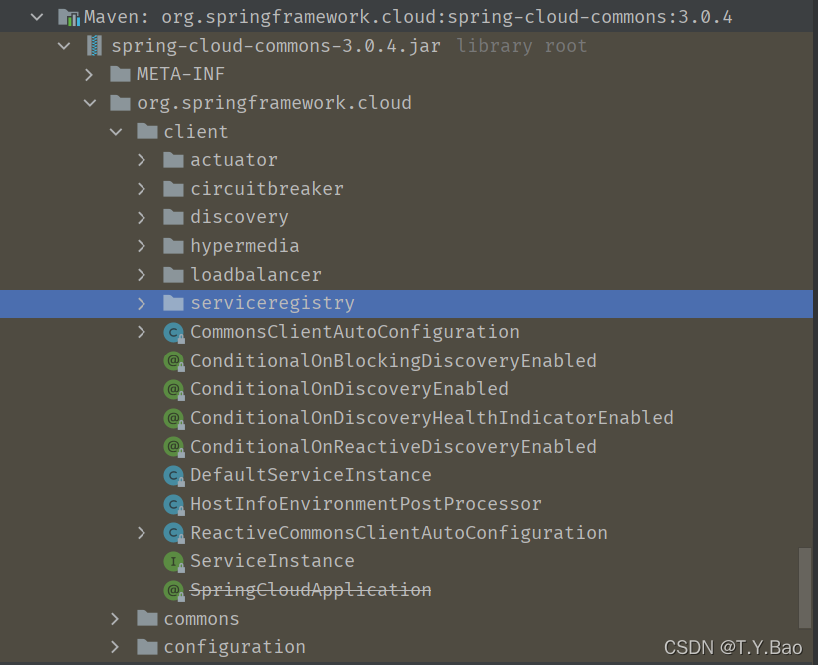Click the class icon of ReactiveCommonsClientAutoConfiguration
Screen dimensions: 818x665
click(x=174, y=533)
